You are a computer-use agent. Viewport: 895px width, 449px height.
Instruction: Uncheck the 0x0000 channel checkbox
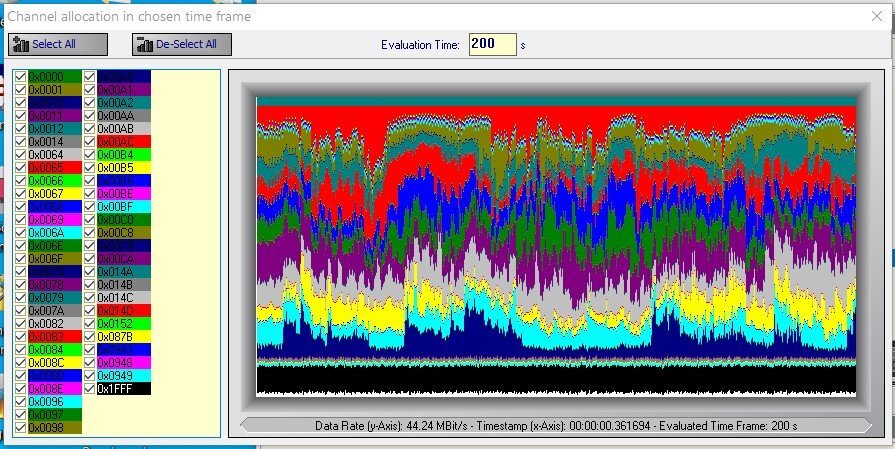21,77
